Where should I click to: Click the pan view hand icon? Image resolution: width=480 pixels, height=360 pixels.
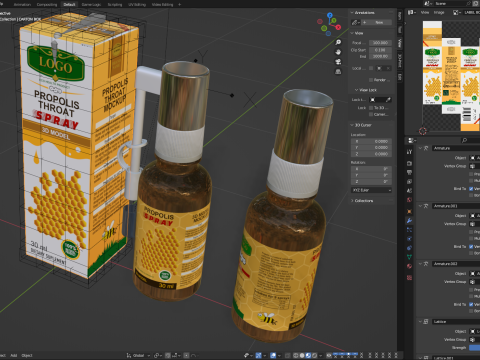click(338, 52)
